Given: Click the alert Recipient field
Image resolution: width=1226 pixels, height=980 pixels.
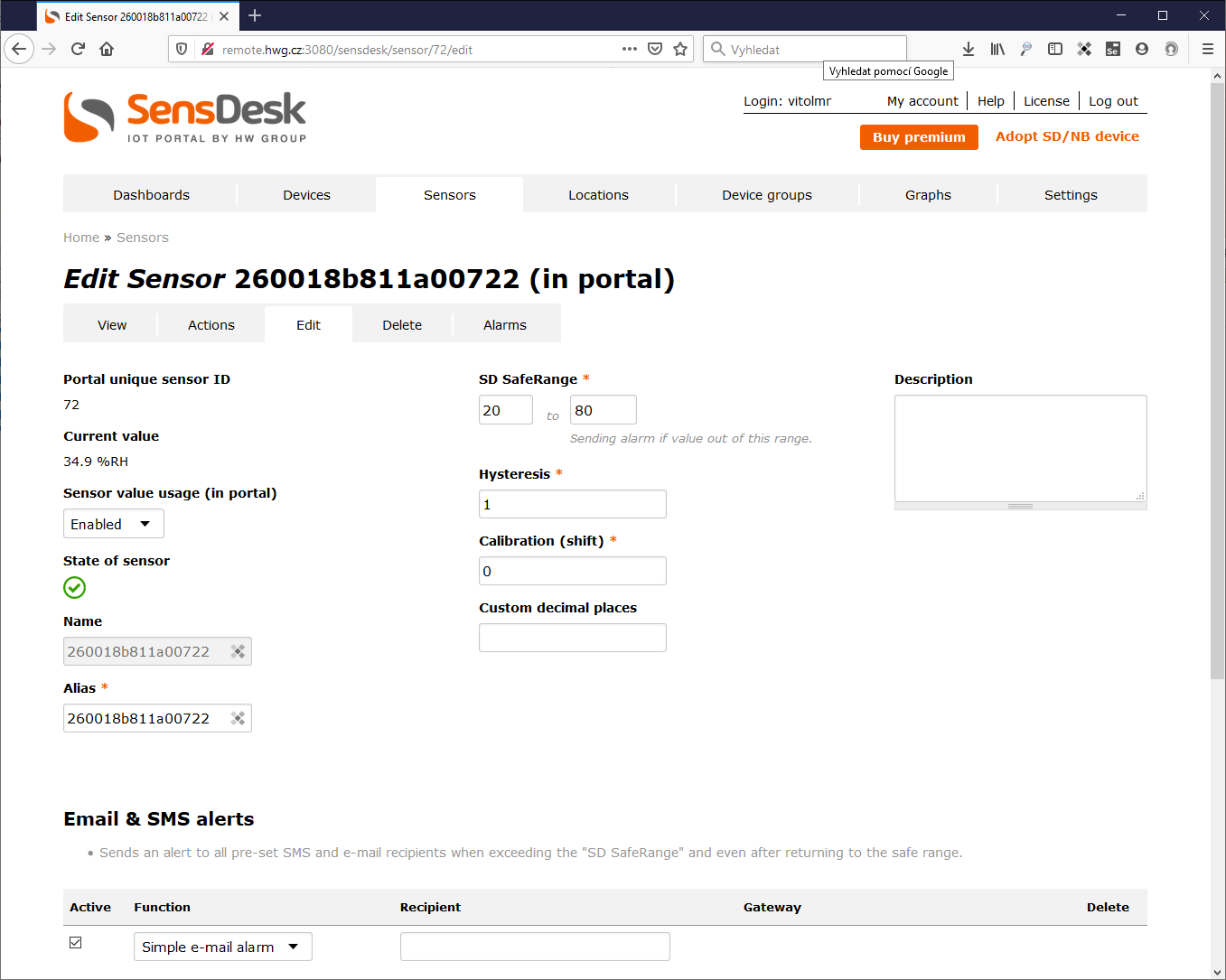Looking at the screenshot, I should 535,947.
